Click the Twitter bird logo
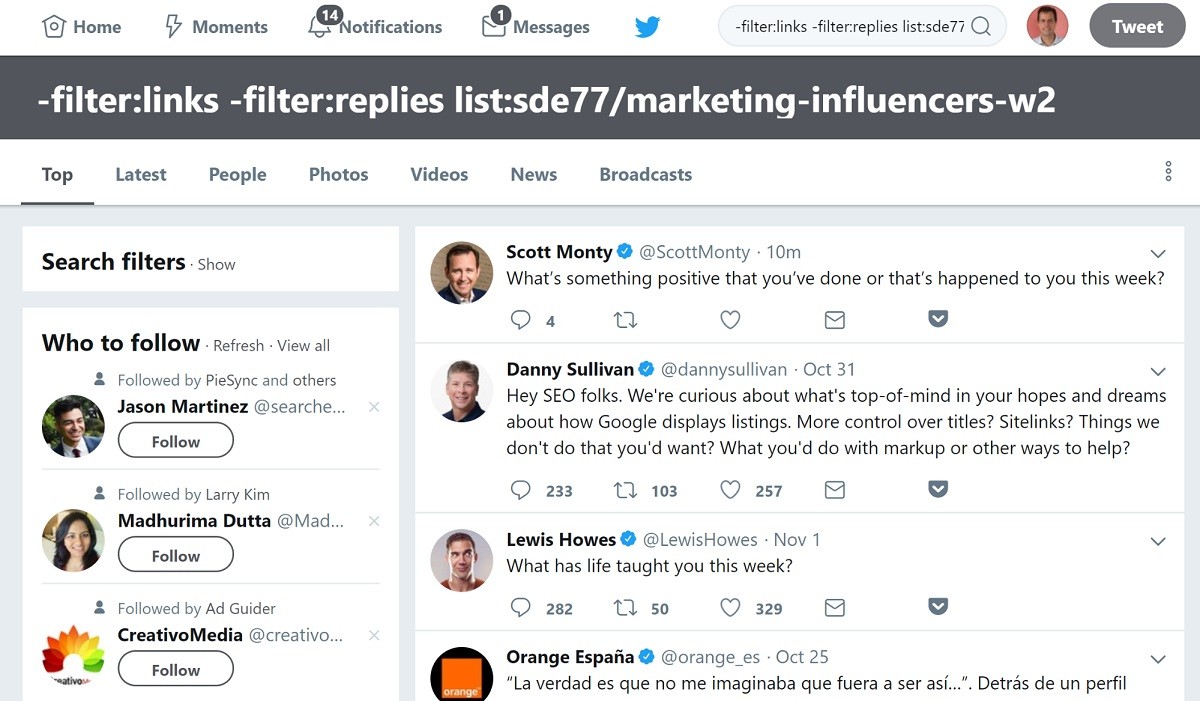1200x701 pixels. tap(647, 27)
